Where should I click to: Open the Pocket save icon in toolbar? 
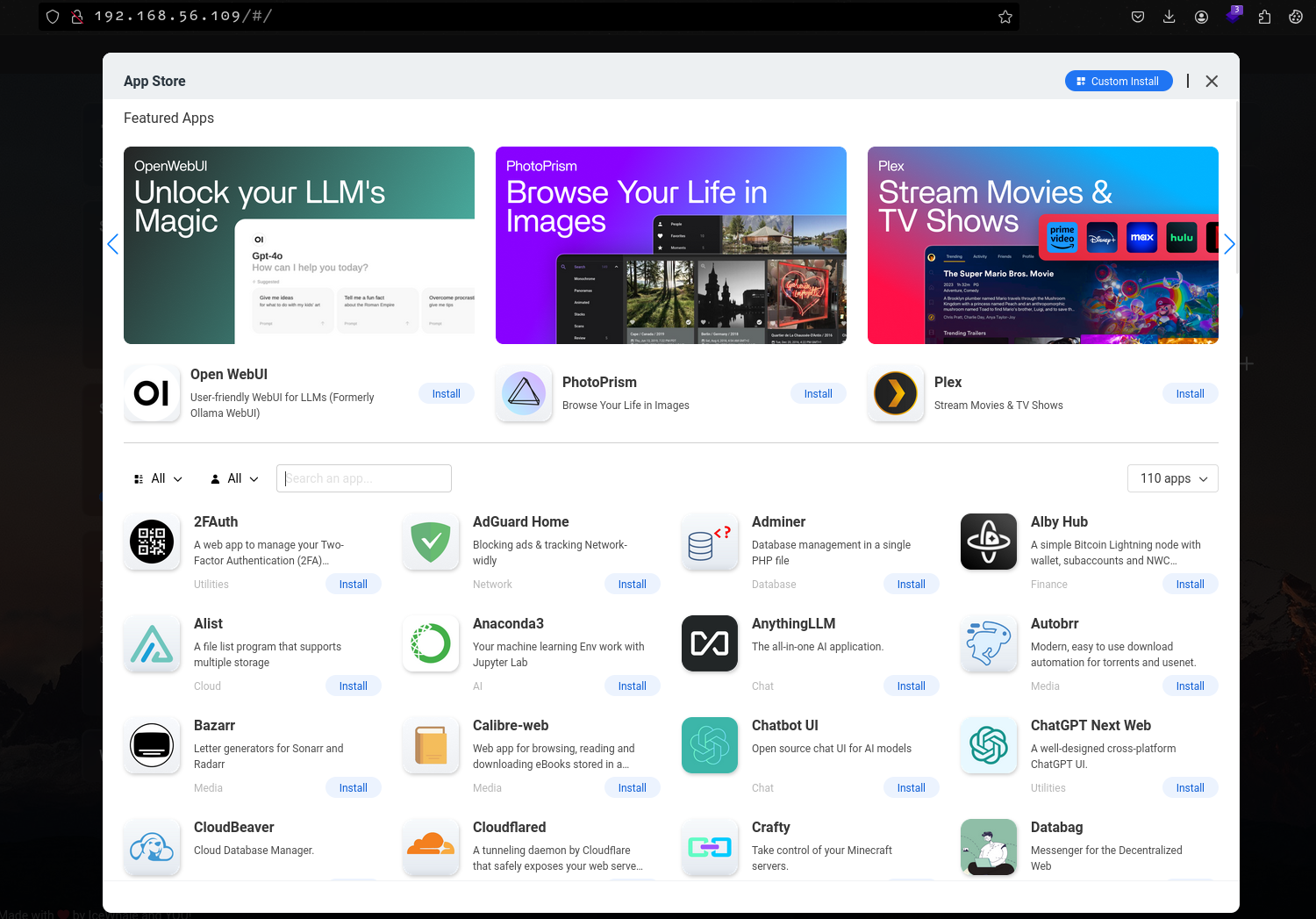[x=1138, y=17]
